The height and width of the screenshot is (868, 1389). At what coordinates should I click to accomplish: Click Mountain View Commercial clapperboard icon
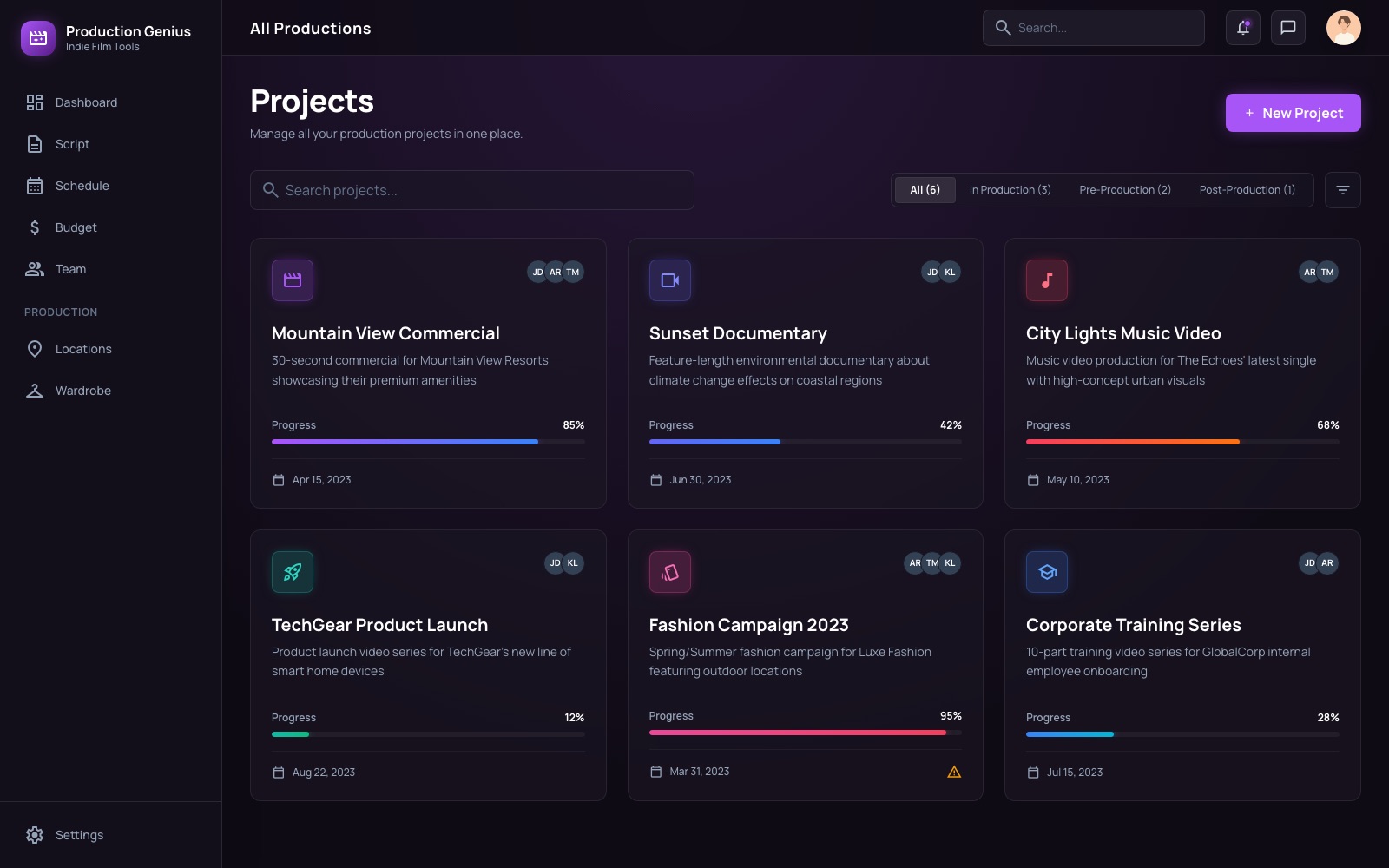[x=293, y=280]
